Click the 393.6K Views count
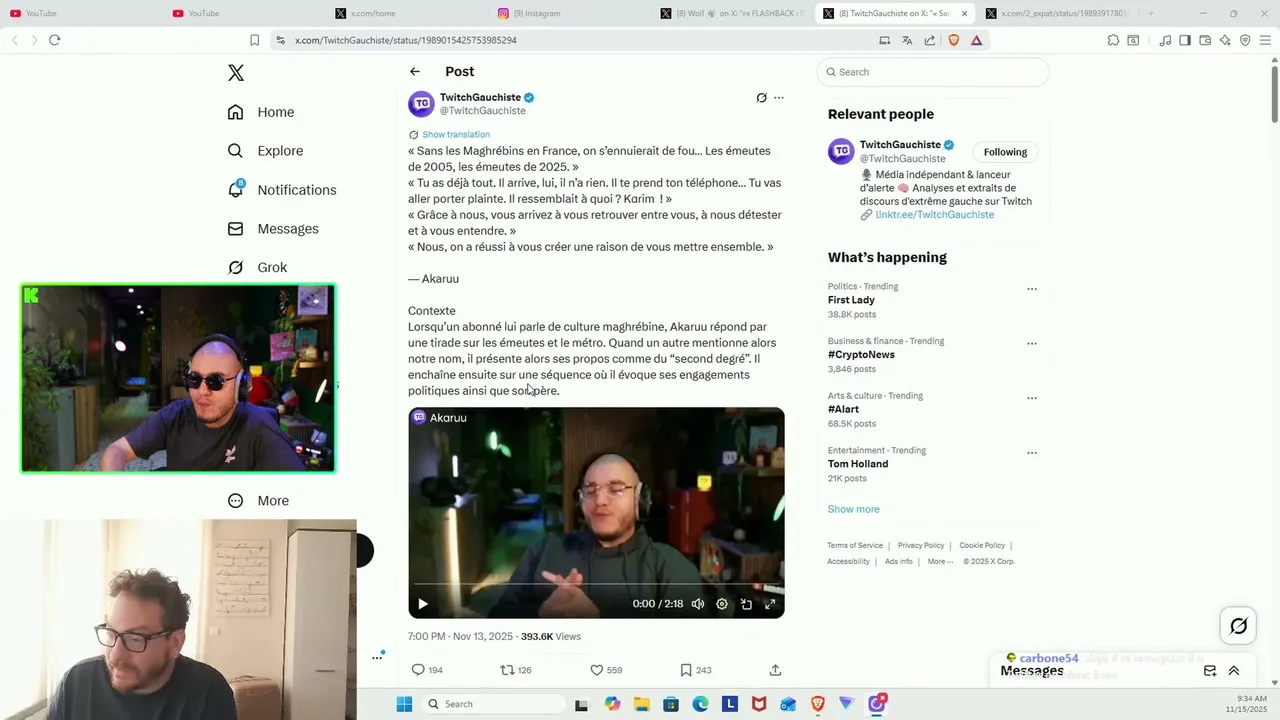1280x720 pixels. tap(550, 637)
